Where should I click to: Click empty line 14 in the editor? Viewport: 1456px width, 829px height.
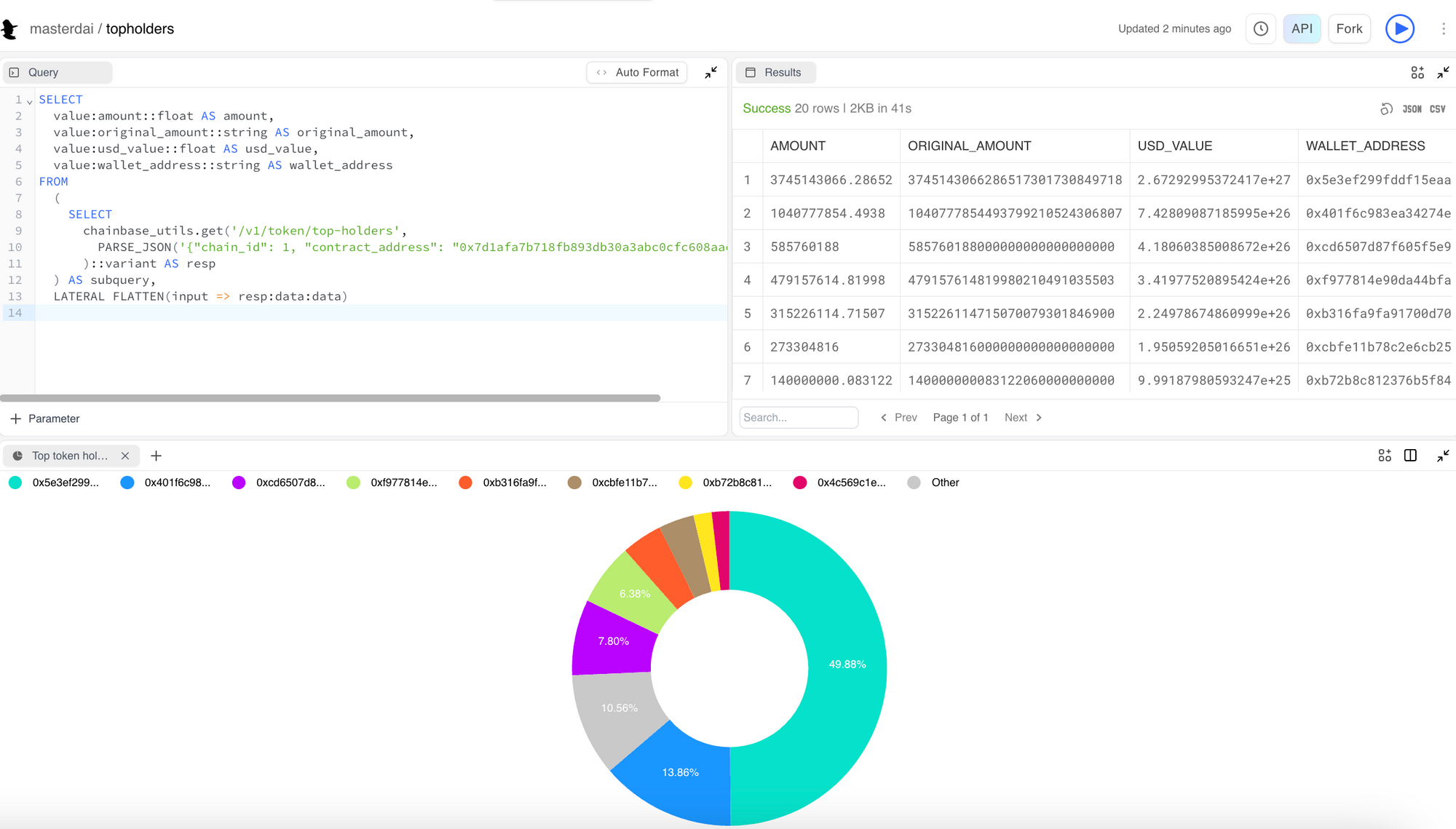point(381,313)
